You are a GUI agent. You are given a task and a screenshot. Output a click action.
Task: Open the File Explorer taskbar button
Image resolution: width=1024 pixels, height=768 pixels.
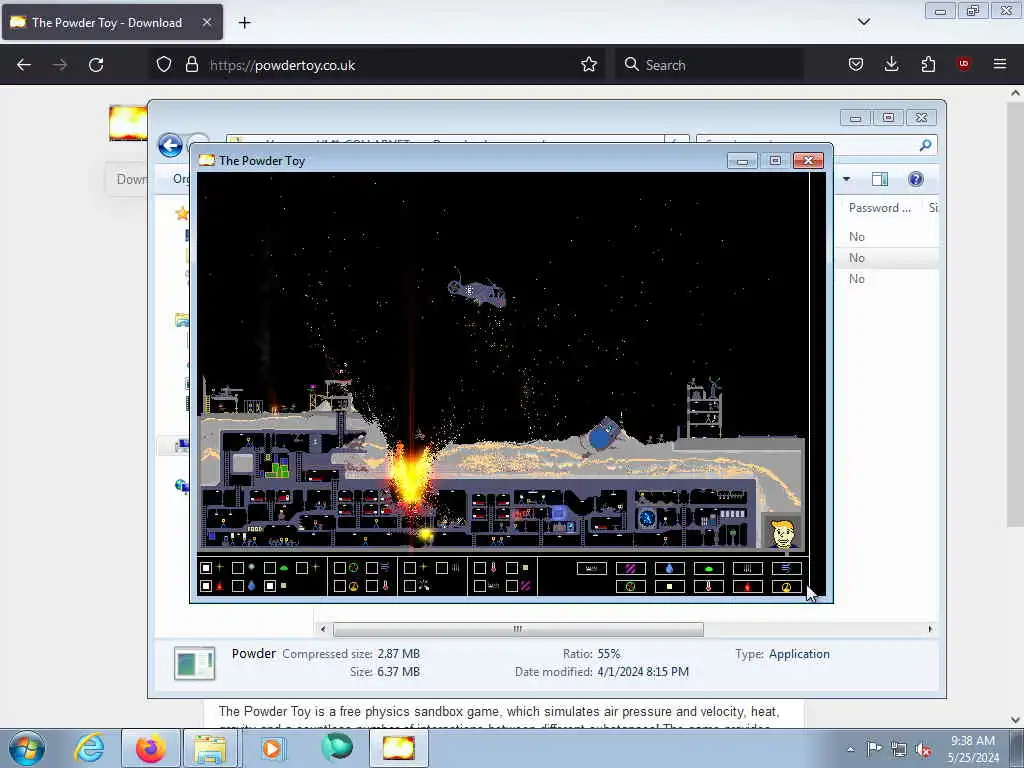pyautogui.click(x=210, y=748)
